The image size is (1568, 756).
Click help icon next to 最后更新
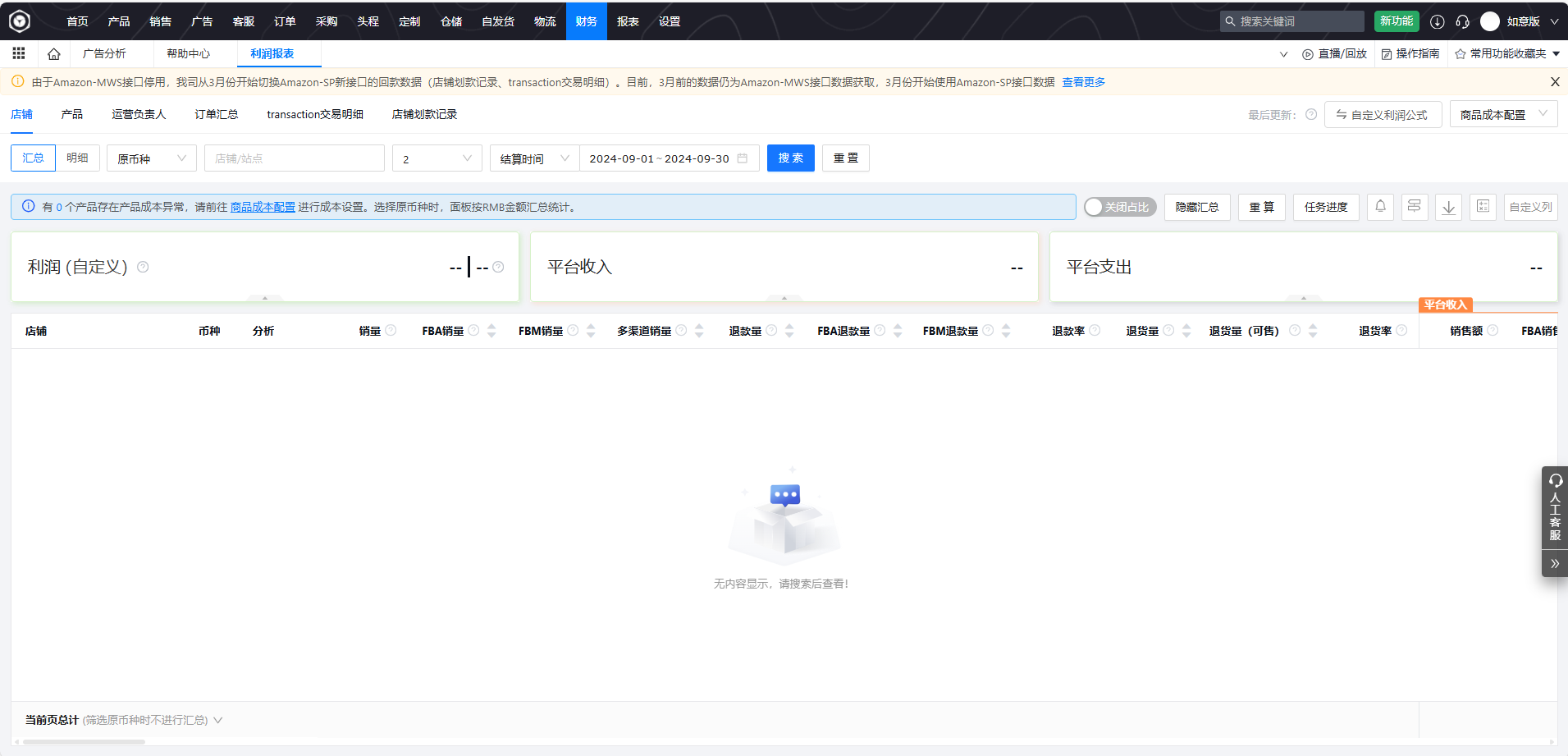[x=1311, y=114]
